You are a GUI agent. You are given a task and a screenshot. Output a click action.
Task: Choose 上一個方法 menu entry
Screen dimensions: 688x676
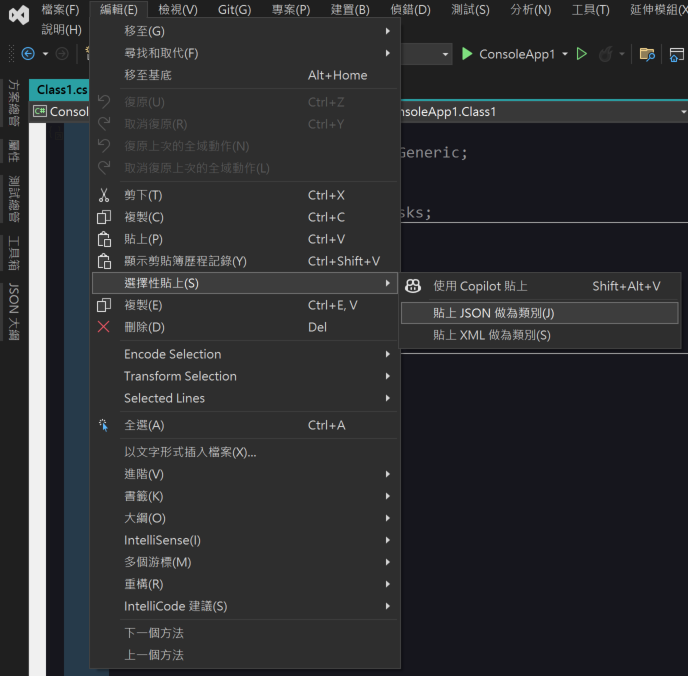(x=245, y=655)
